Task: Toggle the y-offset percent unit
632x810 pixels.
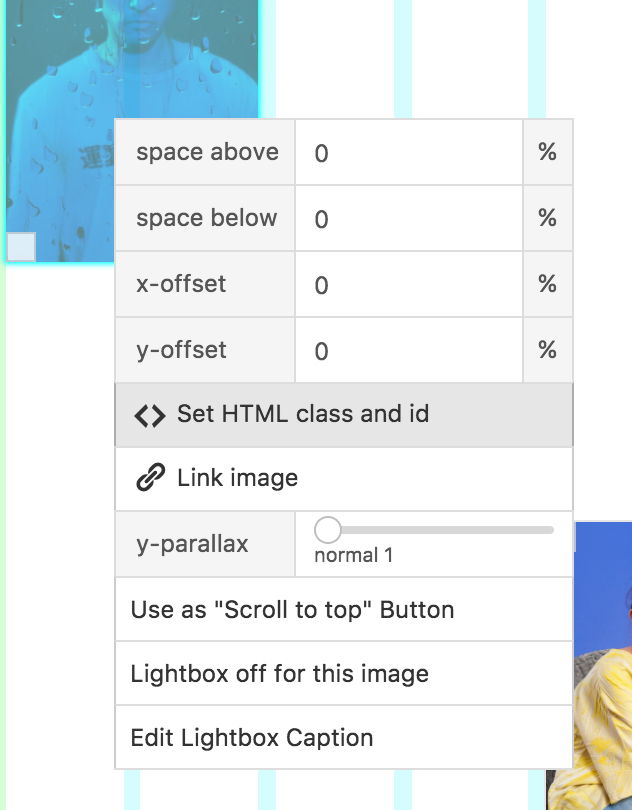Action: (547, 351)
